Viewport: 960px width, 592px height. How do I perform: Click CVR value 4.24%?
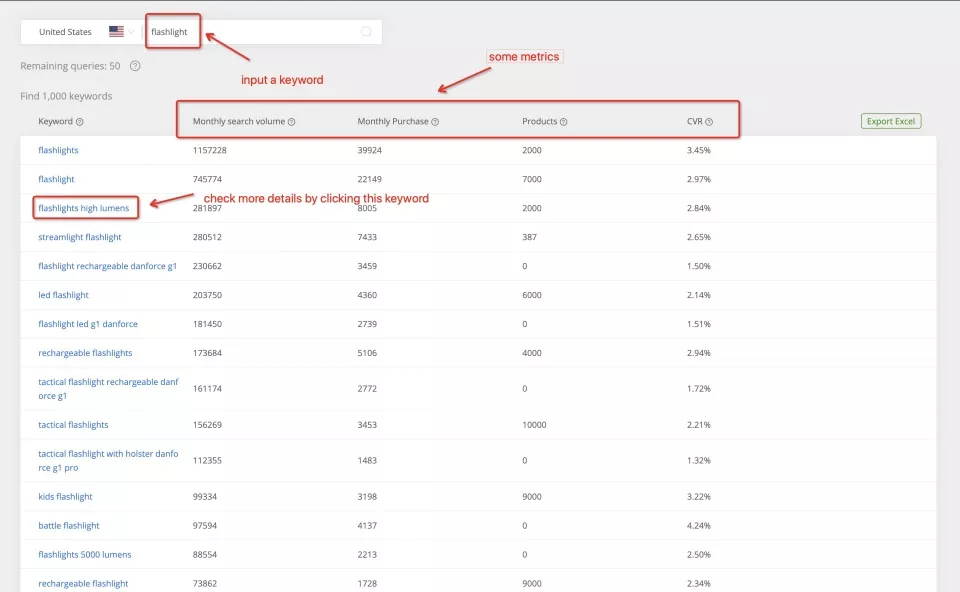tap(699, 525)
